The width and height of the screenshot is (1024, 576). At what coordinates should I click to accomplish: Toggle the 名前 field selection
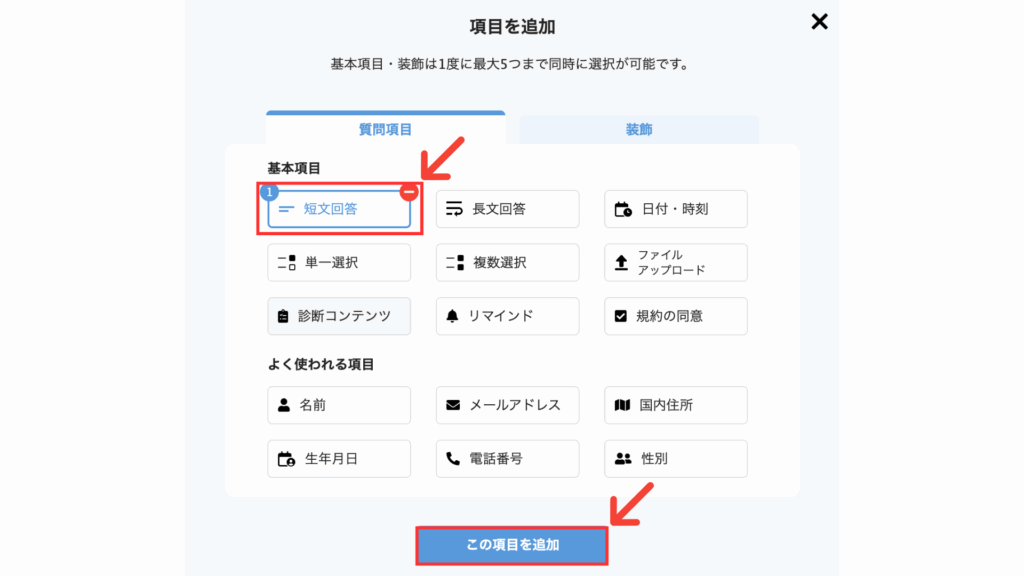click(x=339, y=405)
